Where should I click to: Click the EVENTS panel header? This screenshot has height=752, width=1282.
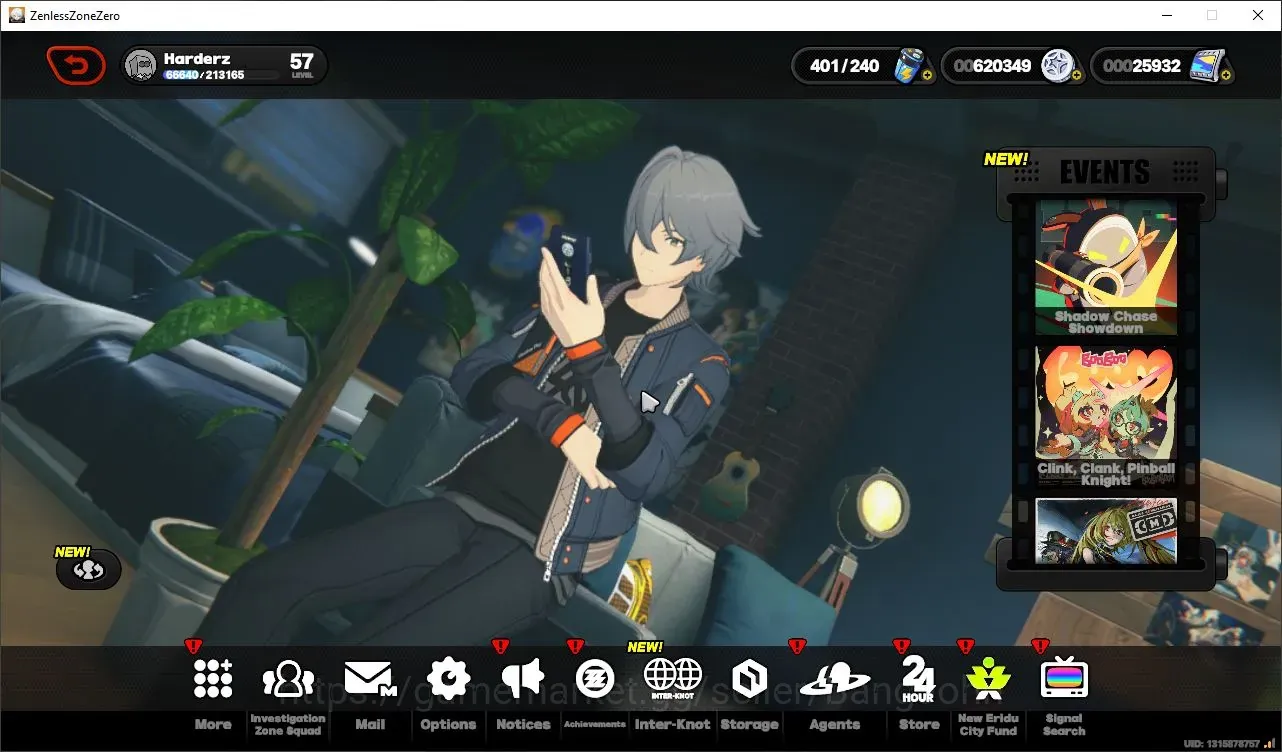pyautogui.click(x=1105, y=172)
